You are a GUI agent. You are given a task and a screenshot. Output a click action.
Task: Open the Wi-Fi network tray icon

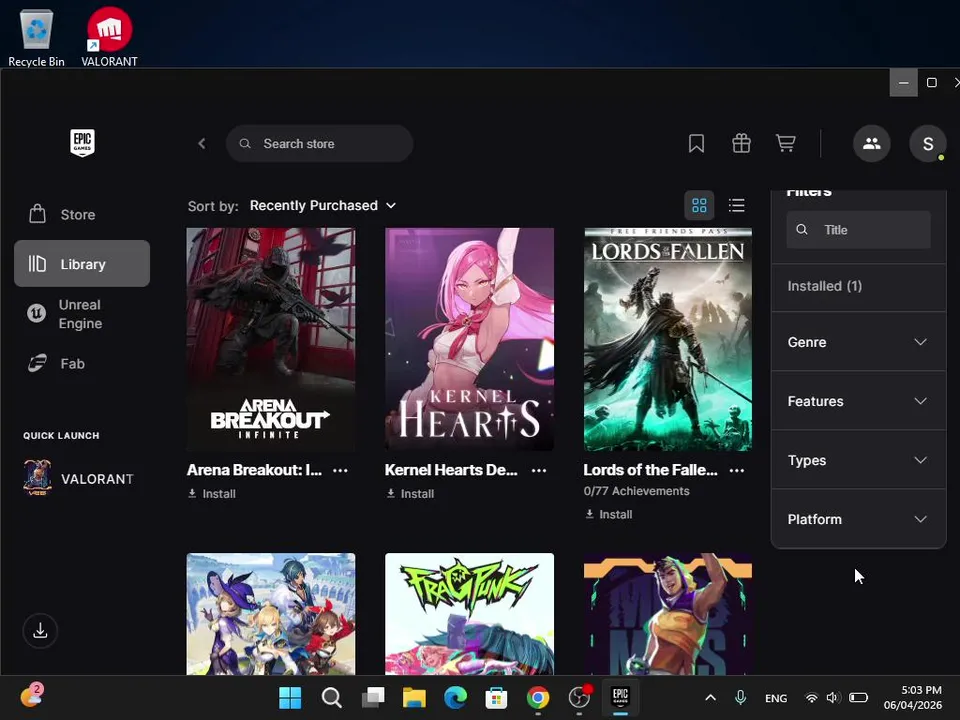pyautogui.click(x=811, y=698)
